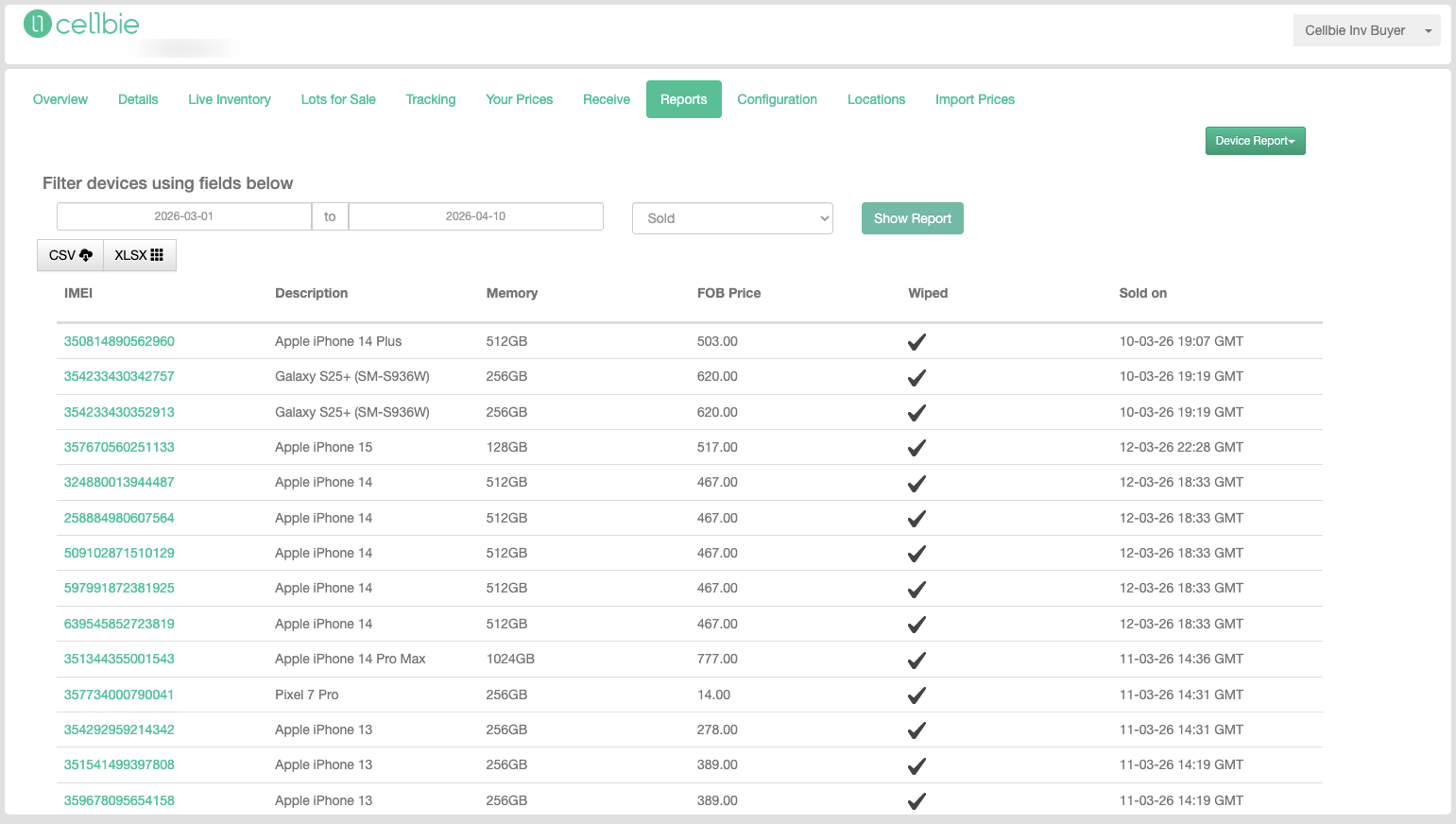Click wiped checkmark for Pixel 7 Pro row
The image size is (1456, 824).
tap(916, 695)
